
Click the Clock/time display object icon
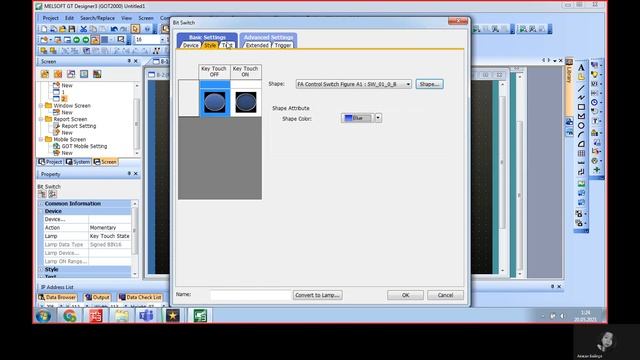pyautogui.click(x=595, y=102)
